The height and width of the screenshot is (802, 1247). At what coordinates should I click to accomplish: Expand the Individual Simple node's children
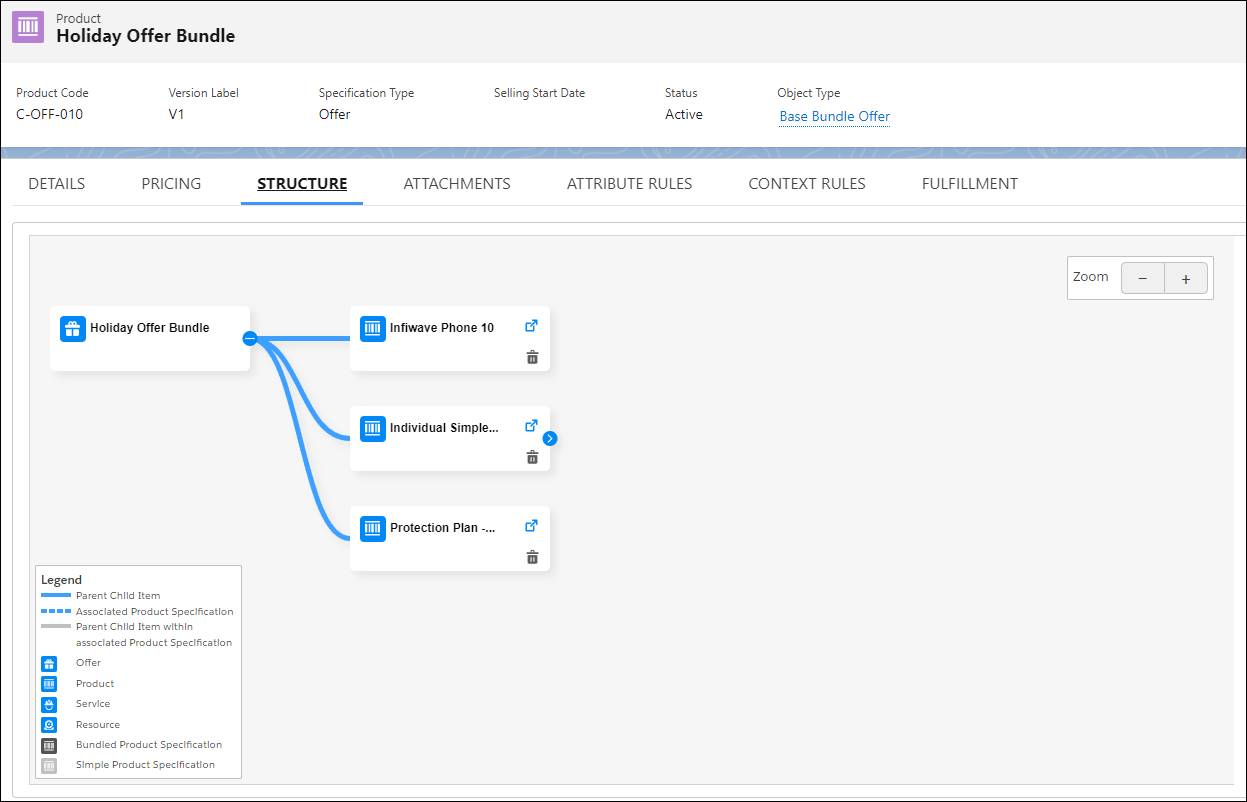(x=550, y=438)
